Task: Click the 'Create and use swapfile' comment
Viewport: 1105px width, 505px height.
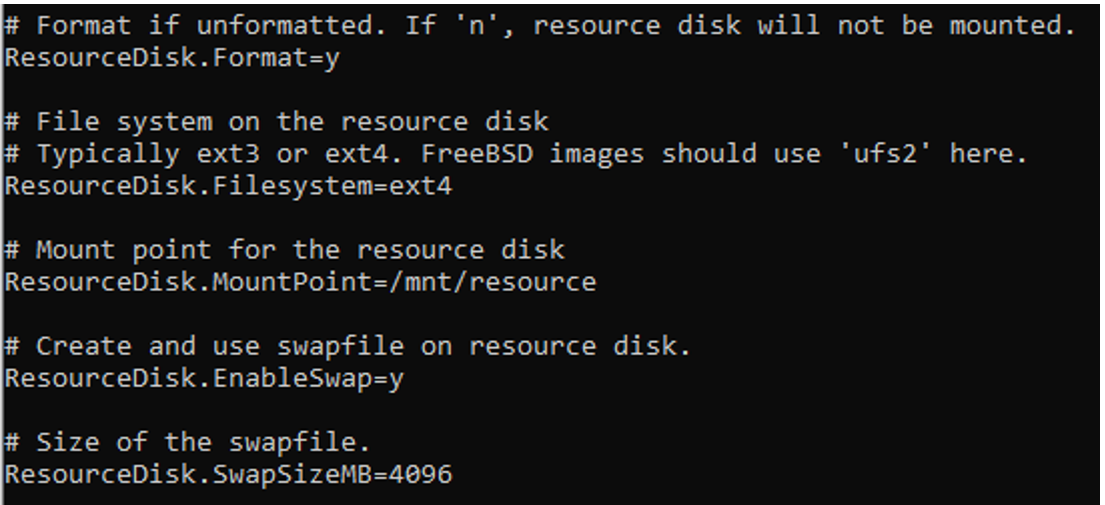Action: pos(220,346)
